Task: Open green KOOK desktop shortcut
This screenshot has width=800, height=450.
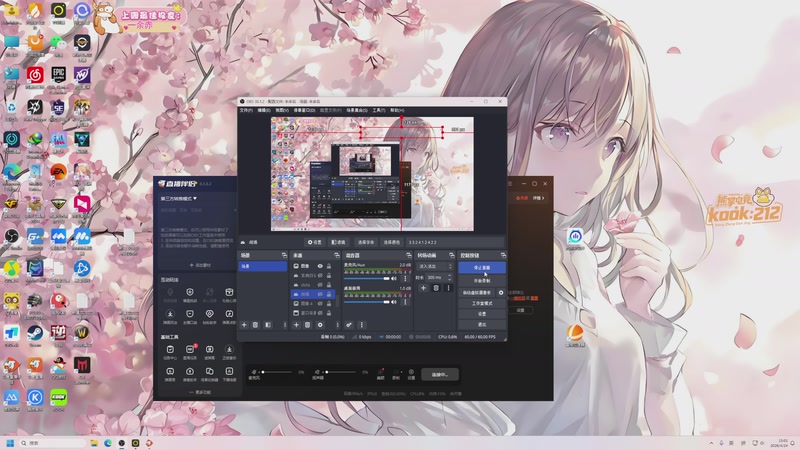Action: pos(59,398)
